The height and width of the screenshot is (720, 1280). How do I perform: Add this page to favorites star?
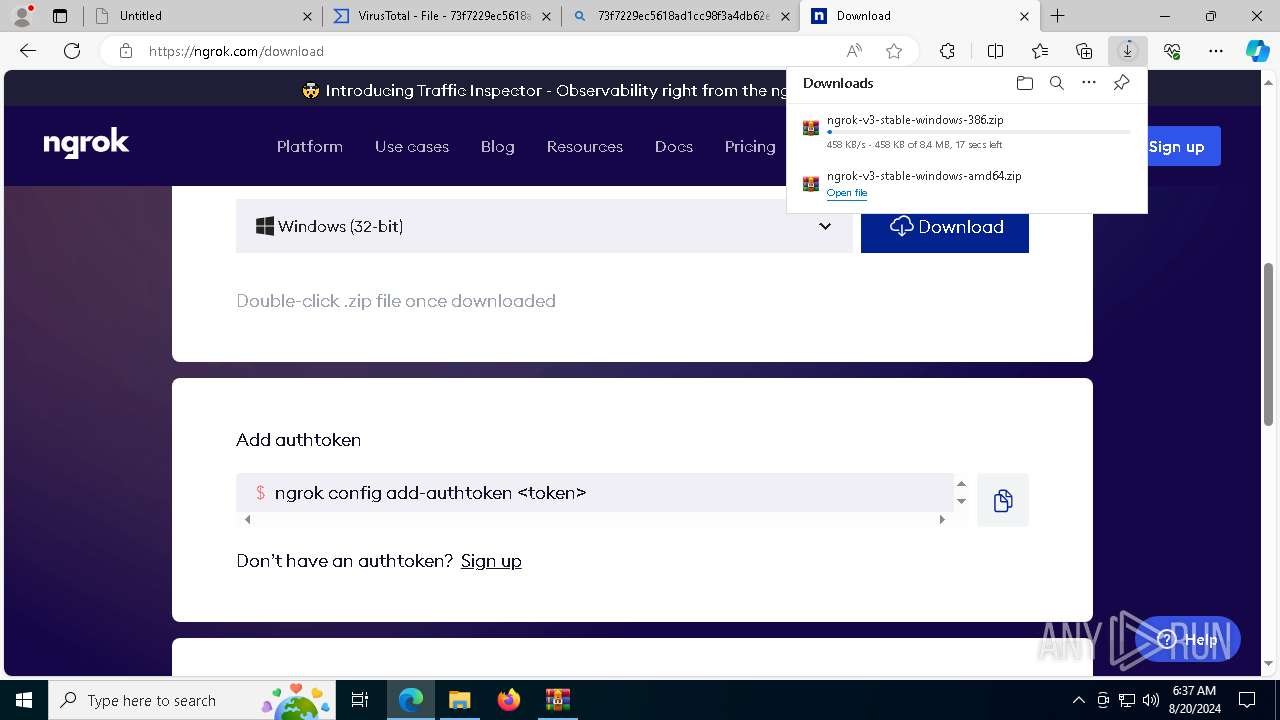coord(894,51)
